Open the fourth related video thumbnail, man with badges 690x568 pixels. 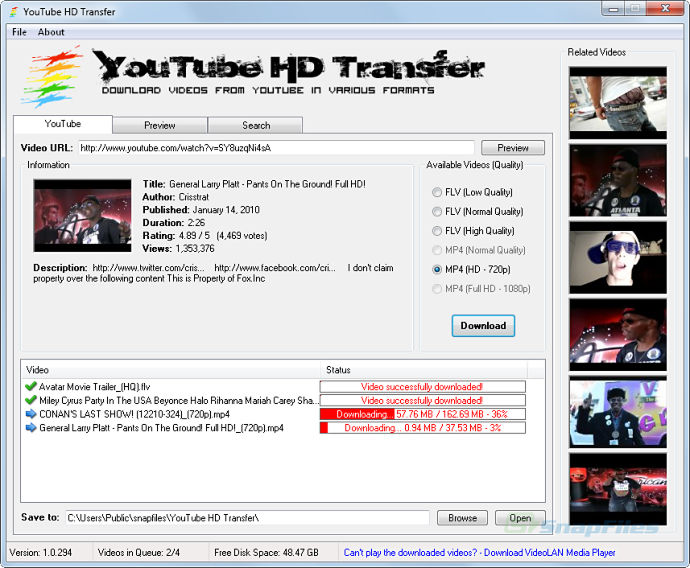(x=618, y=335)
